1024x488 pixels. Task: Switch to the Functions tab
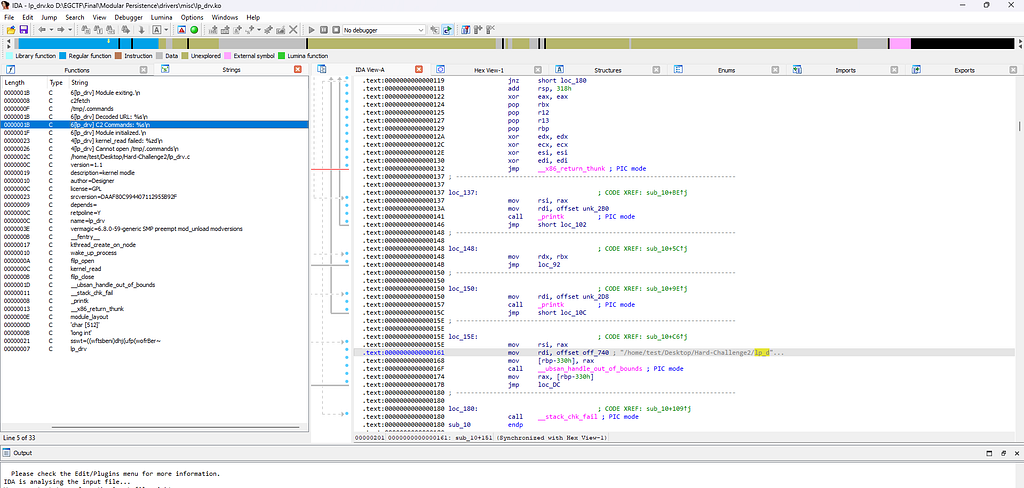pyautogui.click(x=77, y=70)
